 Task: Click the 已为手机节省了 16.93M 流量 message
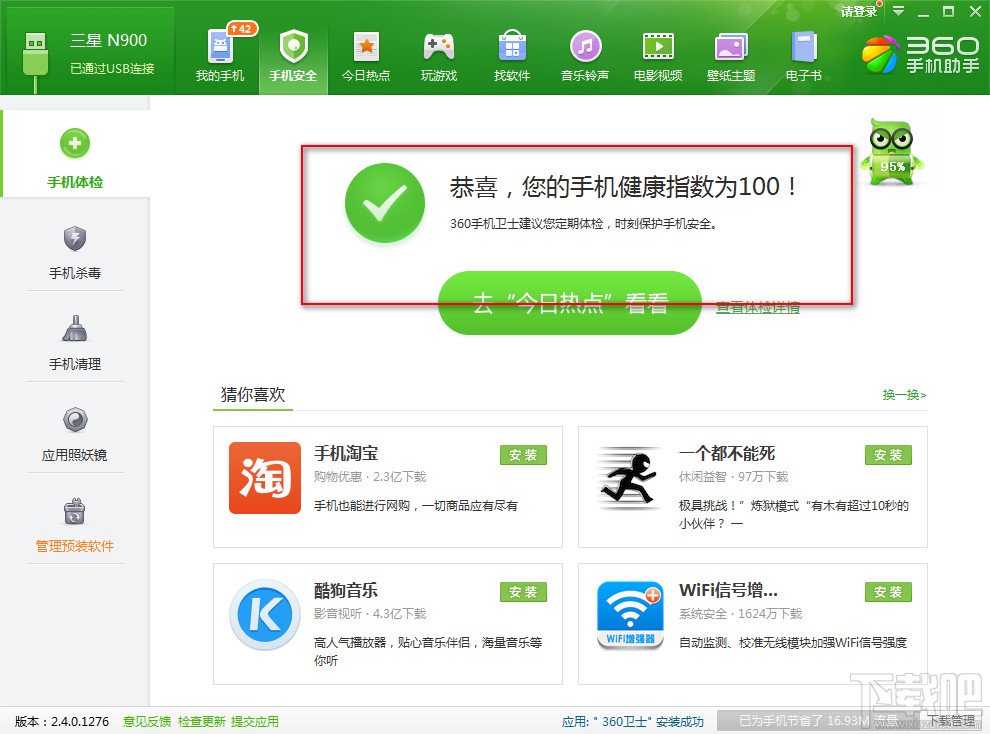(818, 721)
